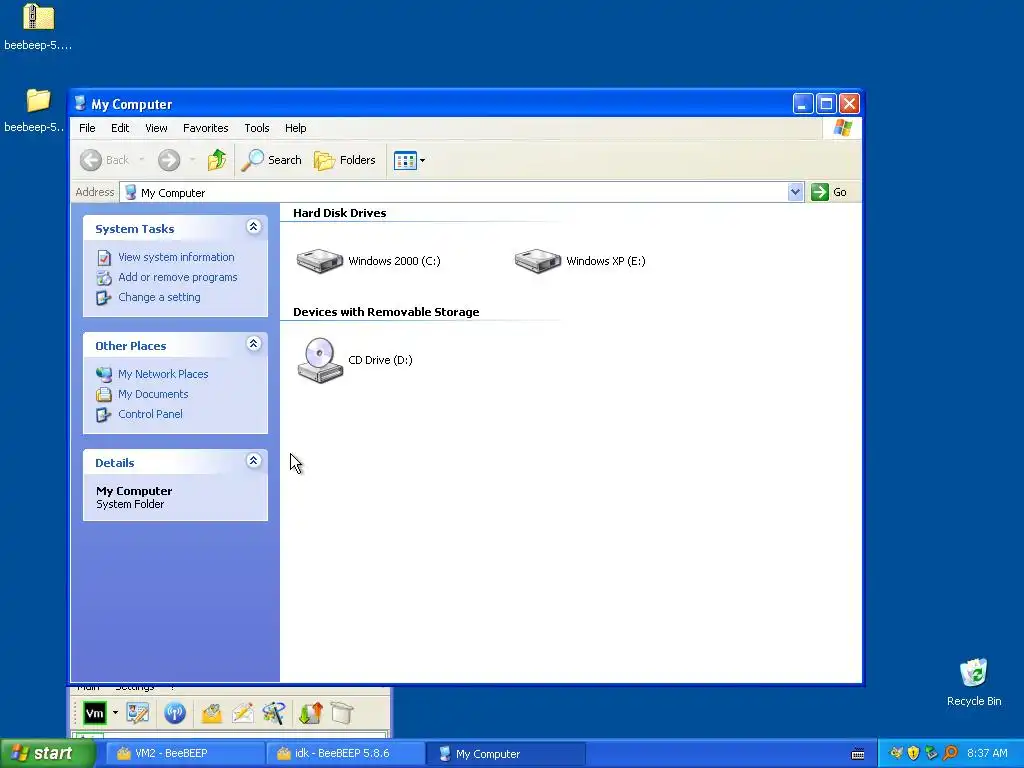The width and height of the screenshot is (1024, 768).
Task: Open the status dropdown arrow beside Vm icon
Action: coord(115,712)
